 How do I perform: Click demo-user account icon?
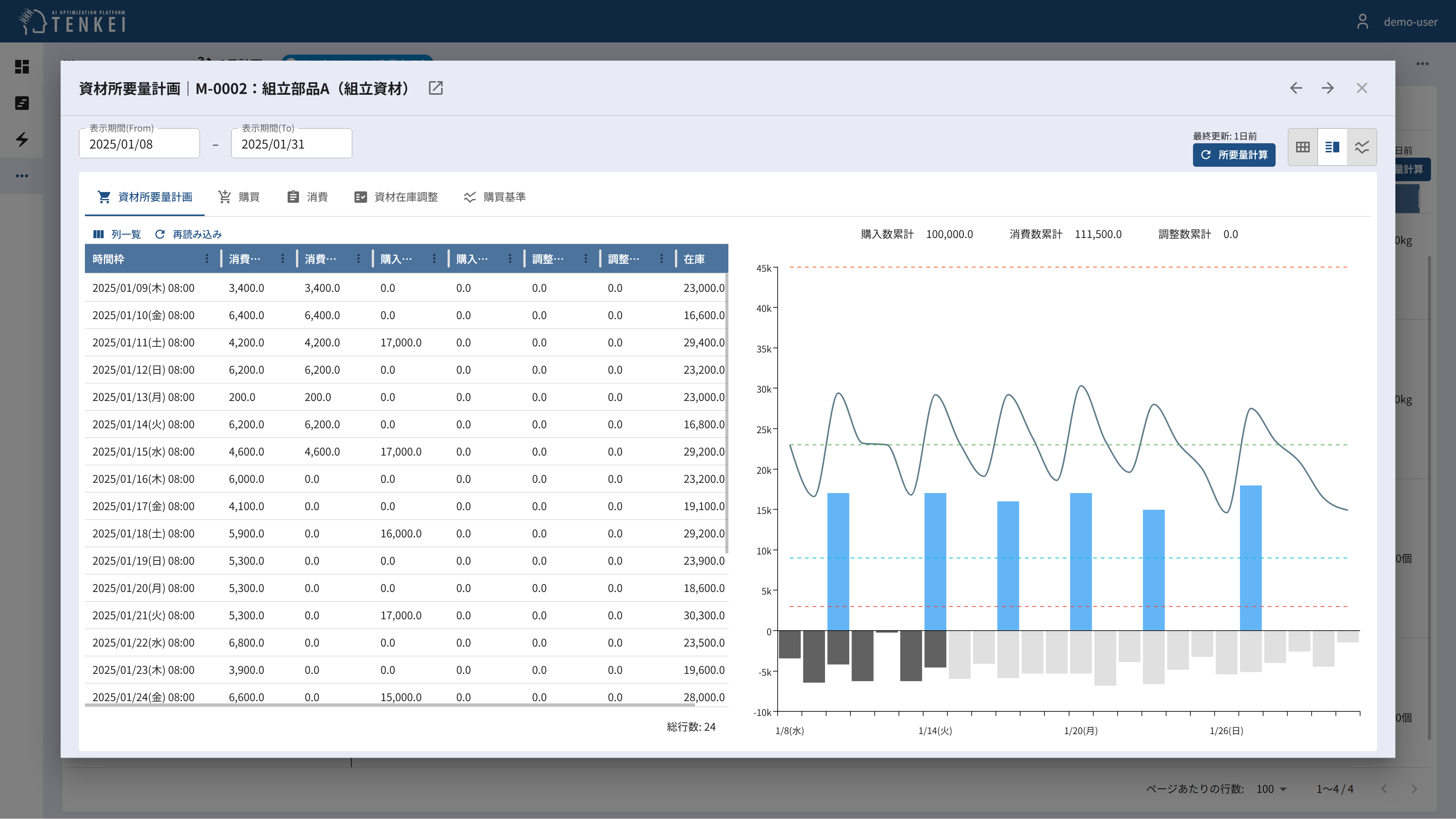pyautogui.click(x=1362, y=22)
